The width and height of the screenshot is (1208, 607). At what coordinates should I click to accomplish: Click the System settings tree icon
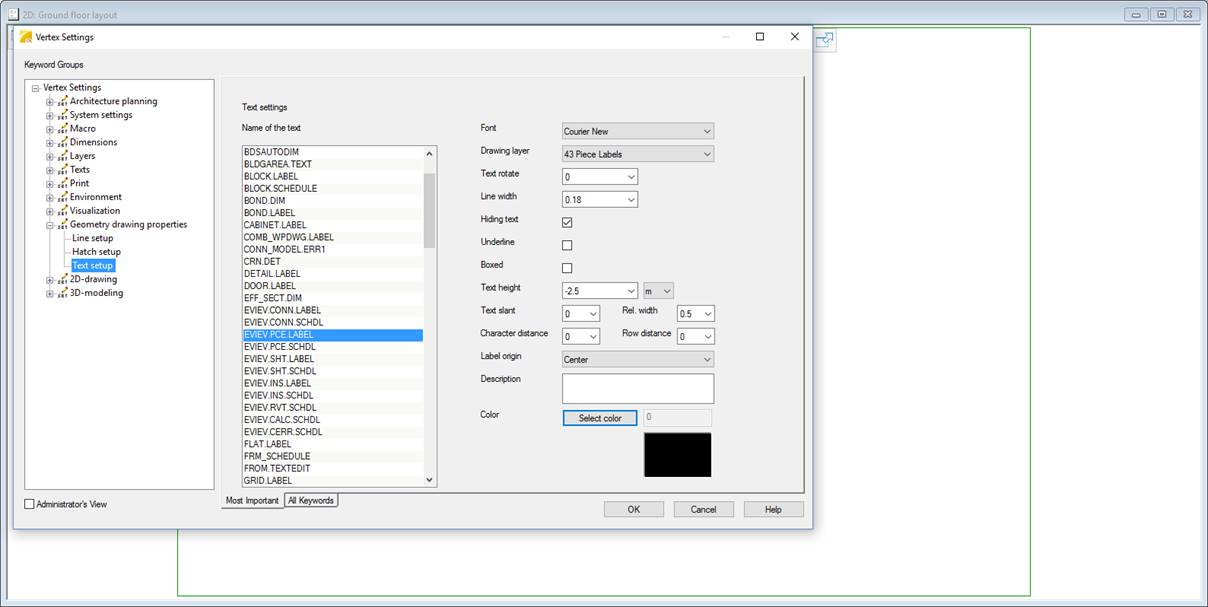62,115
